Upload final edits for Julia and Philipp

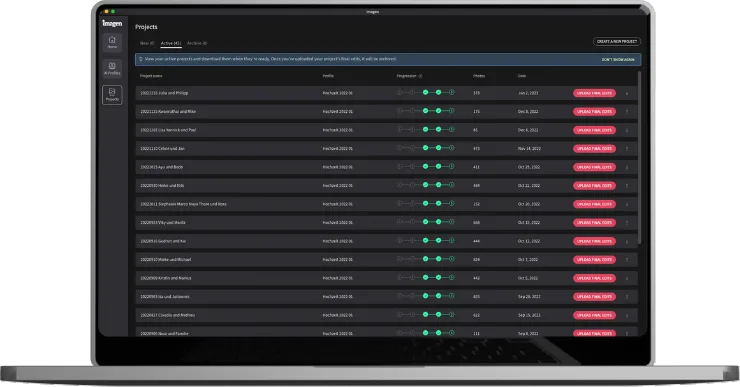[594, 93]
